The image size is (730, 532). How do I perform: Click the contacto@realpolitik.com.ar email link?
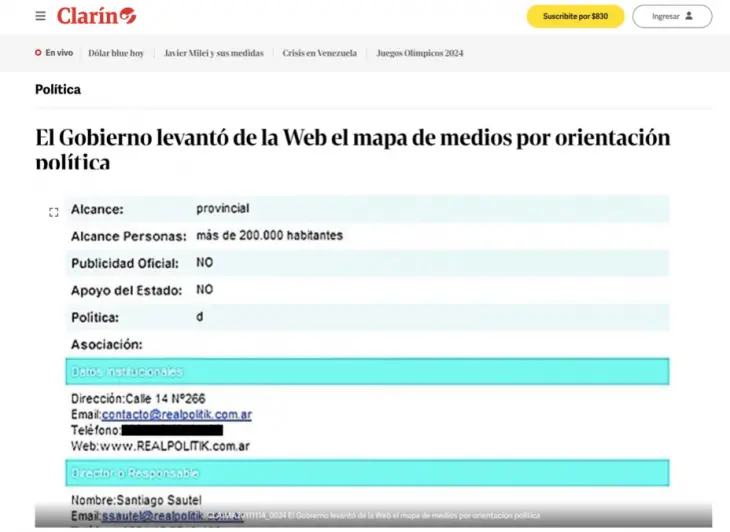click(176, 414)
